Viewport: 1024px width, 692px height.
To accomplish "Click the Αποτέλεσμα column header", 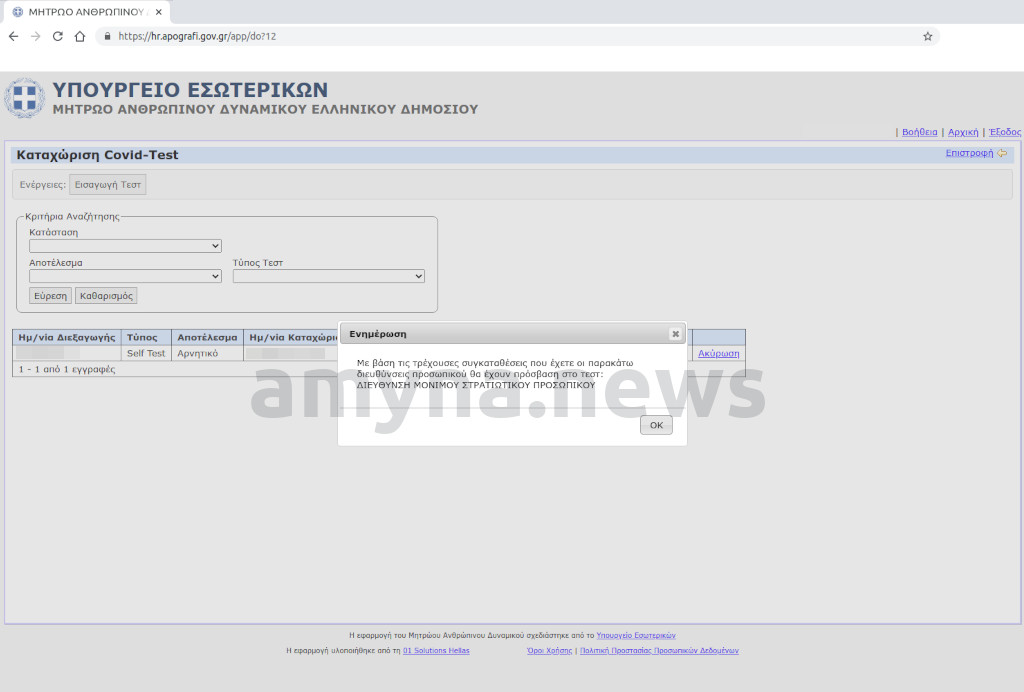I will pos(207,338).
